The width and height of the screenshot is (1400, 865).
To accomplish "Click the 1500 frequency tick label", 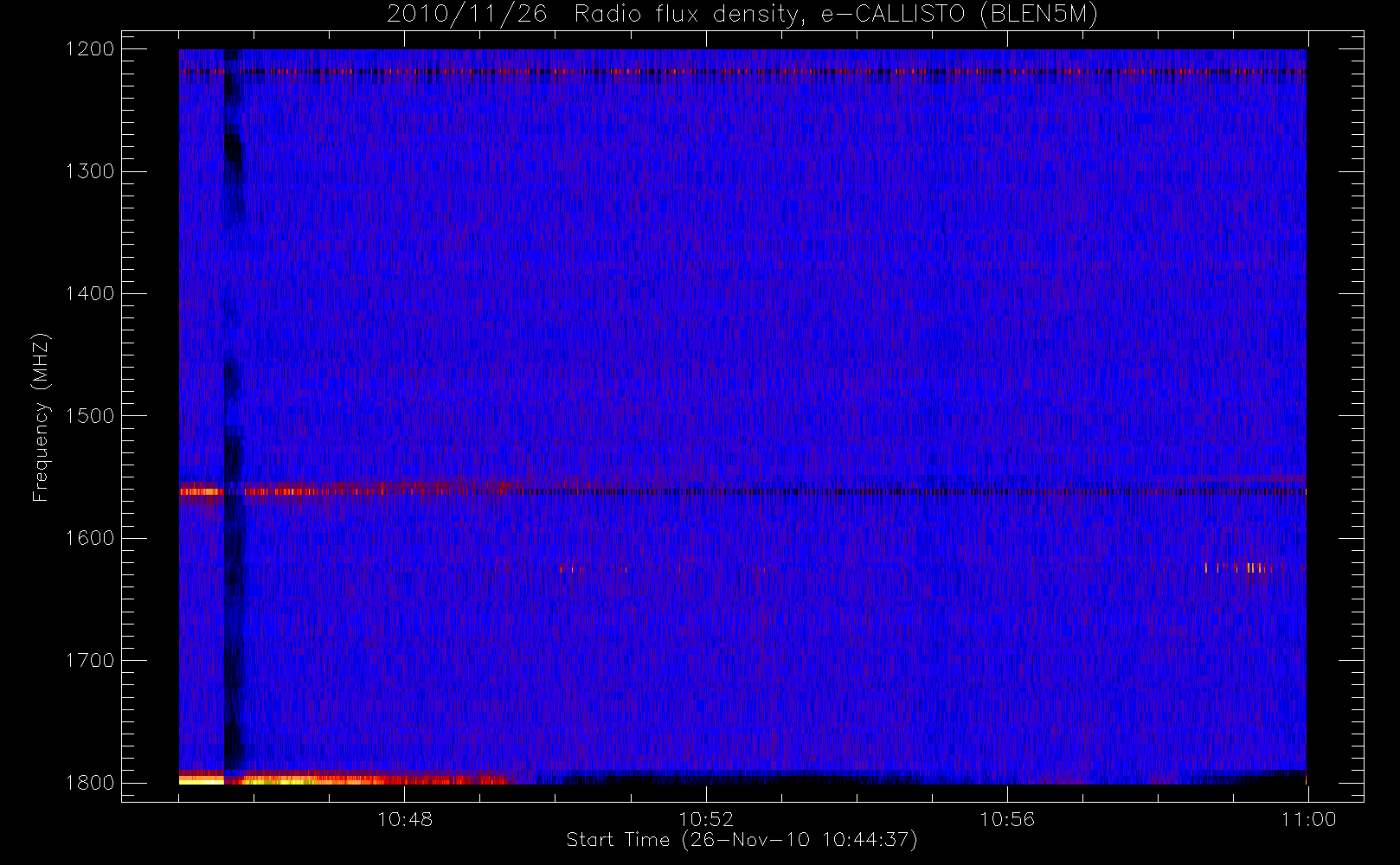I will coord(90,416).
